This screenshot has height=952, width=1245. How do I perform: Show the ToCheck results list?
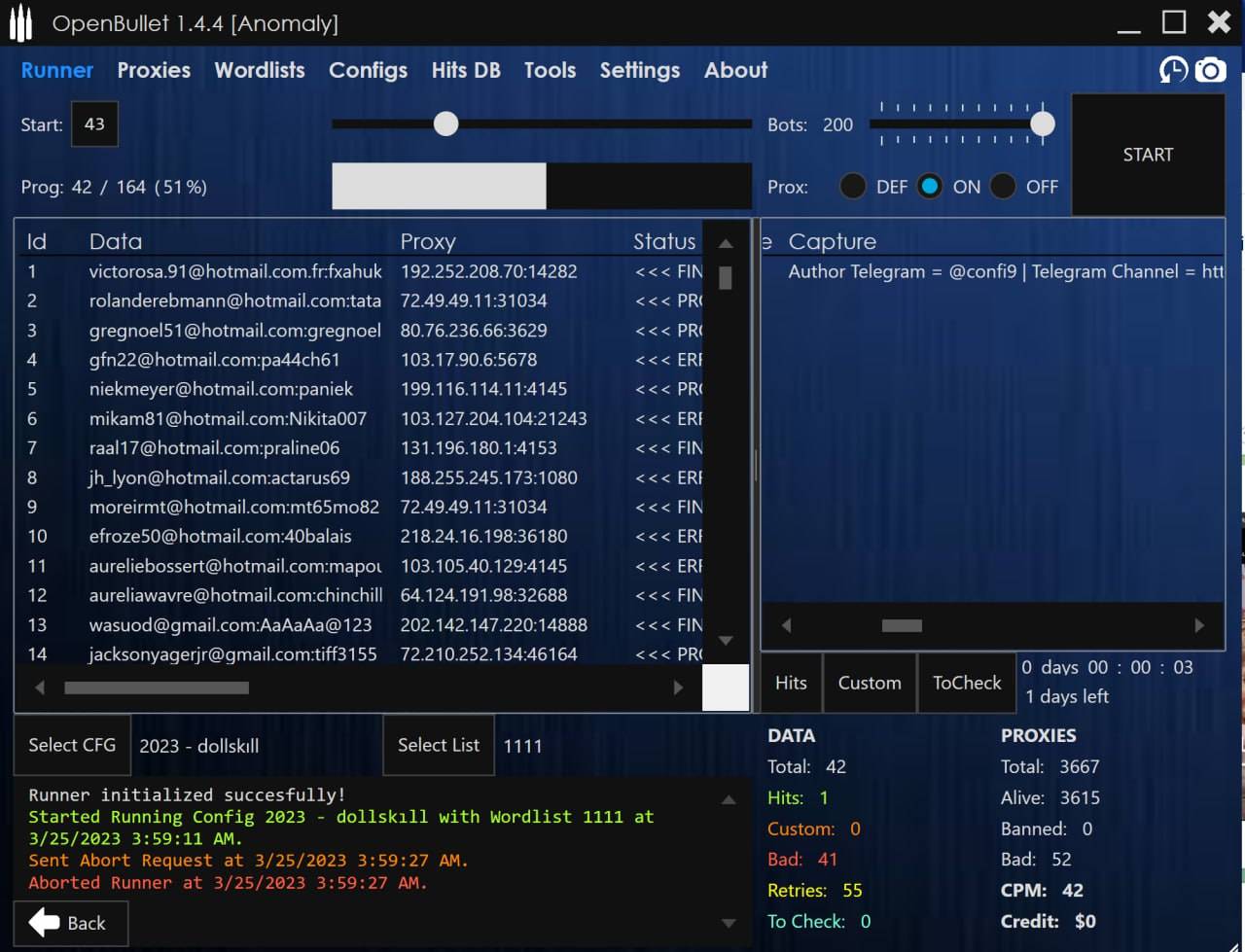[967, 683]
